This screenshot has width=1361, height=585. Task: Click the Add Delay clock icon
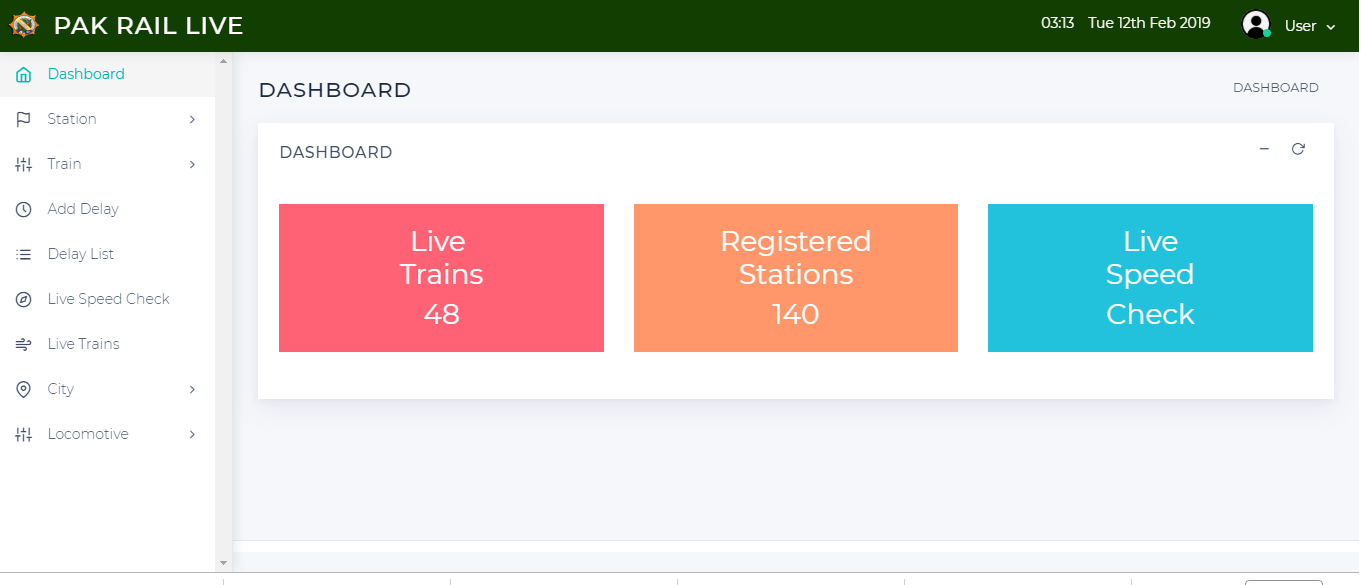click(24, 210)
